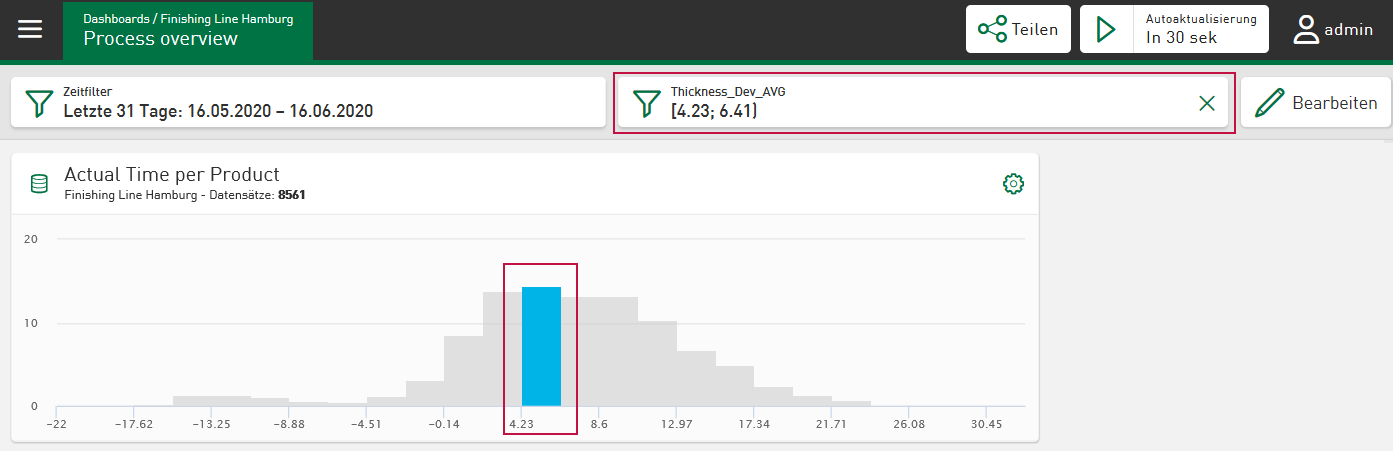Click the filter range value [4.23; 6.41]
The width and height of the screenshot is (1393, 451).
[x=714, y=111]
